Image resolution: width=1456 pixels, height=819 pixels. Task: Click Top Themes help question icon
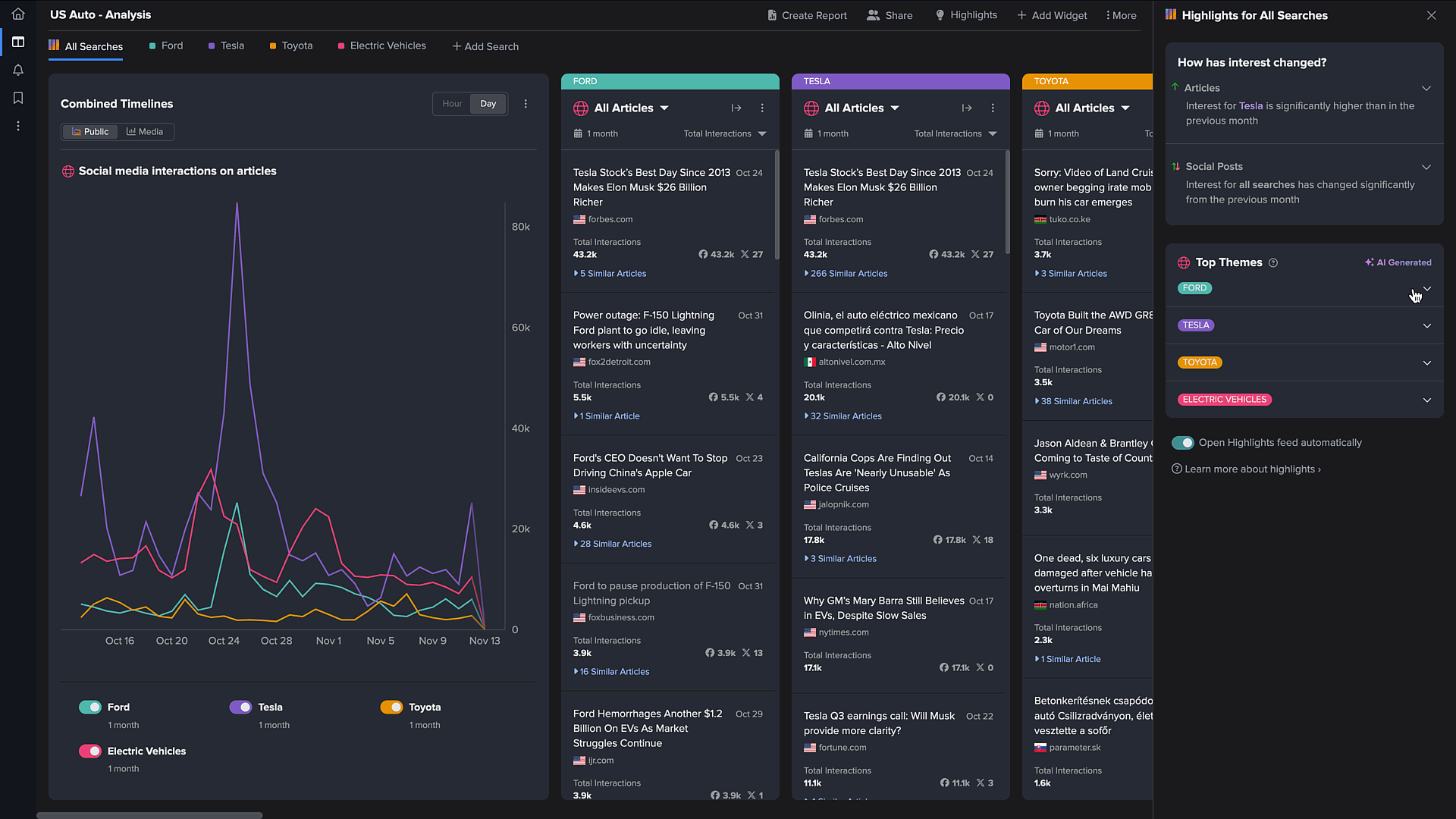(x=1273, y=263)
